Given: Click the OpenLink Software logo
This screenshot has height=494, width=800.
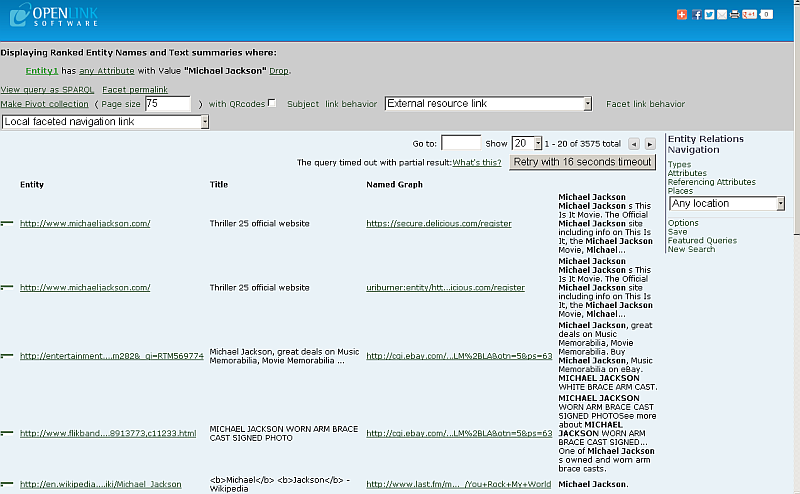Looking at the screenshot, I should click(54, 15).
